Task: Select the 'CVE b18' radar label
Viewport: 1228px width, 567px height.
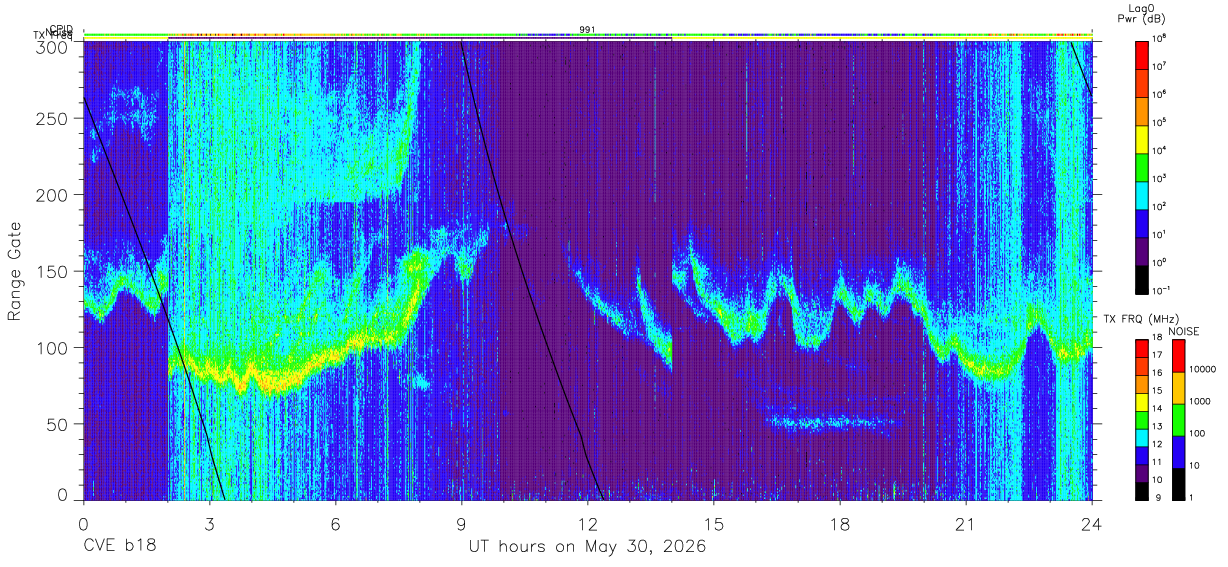Action: point(120,547)
